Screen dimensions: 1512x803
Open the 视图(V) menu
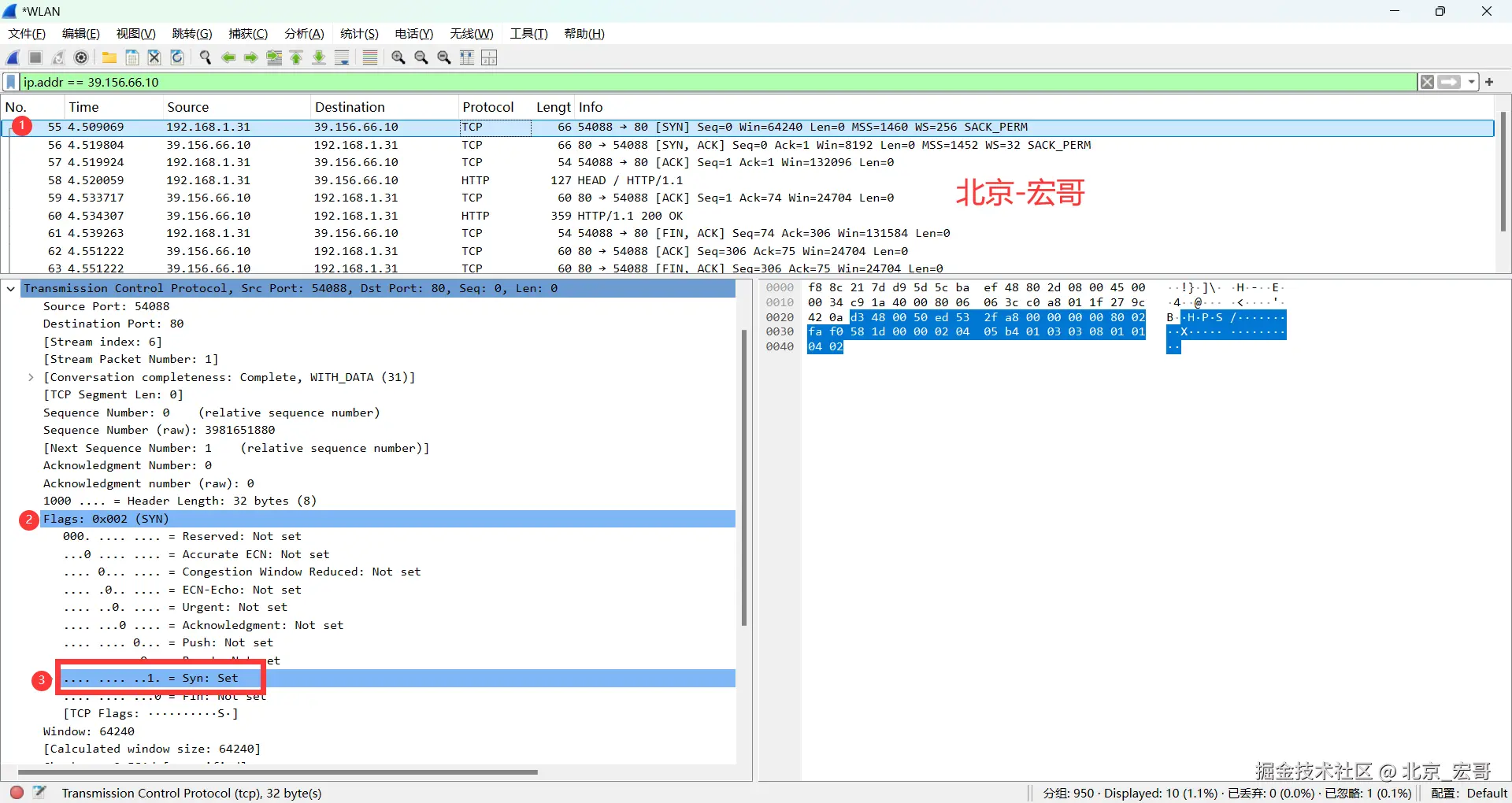click(136, 34)
